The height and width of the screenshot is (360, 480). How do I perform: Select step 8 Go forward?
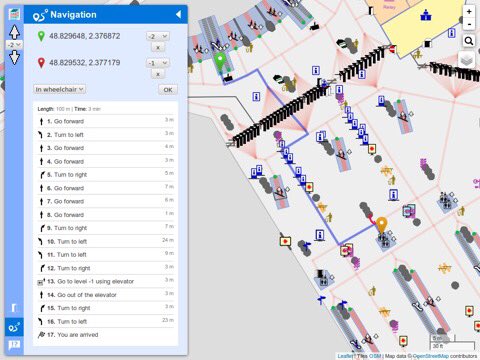(x=106, y=215)
